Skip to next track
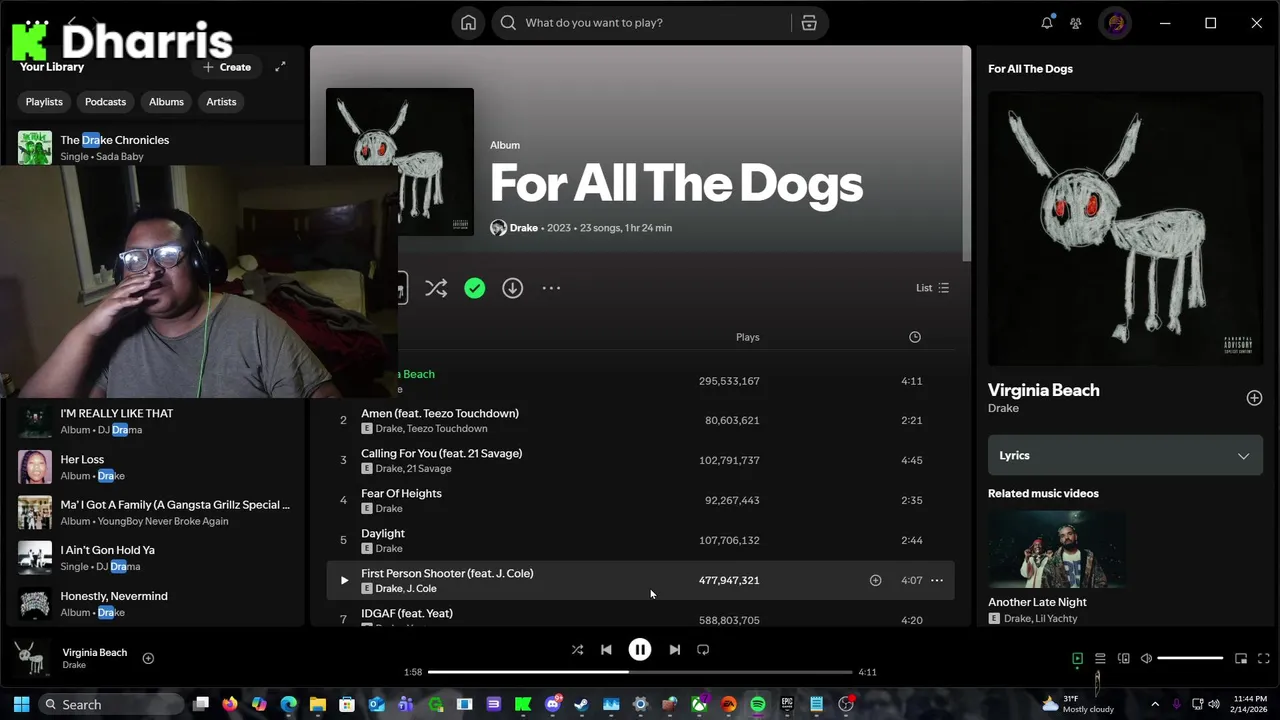Viewport: 1280px width, 720px height. (x=674, y=650)
